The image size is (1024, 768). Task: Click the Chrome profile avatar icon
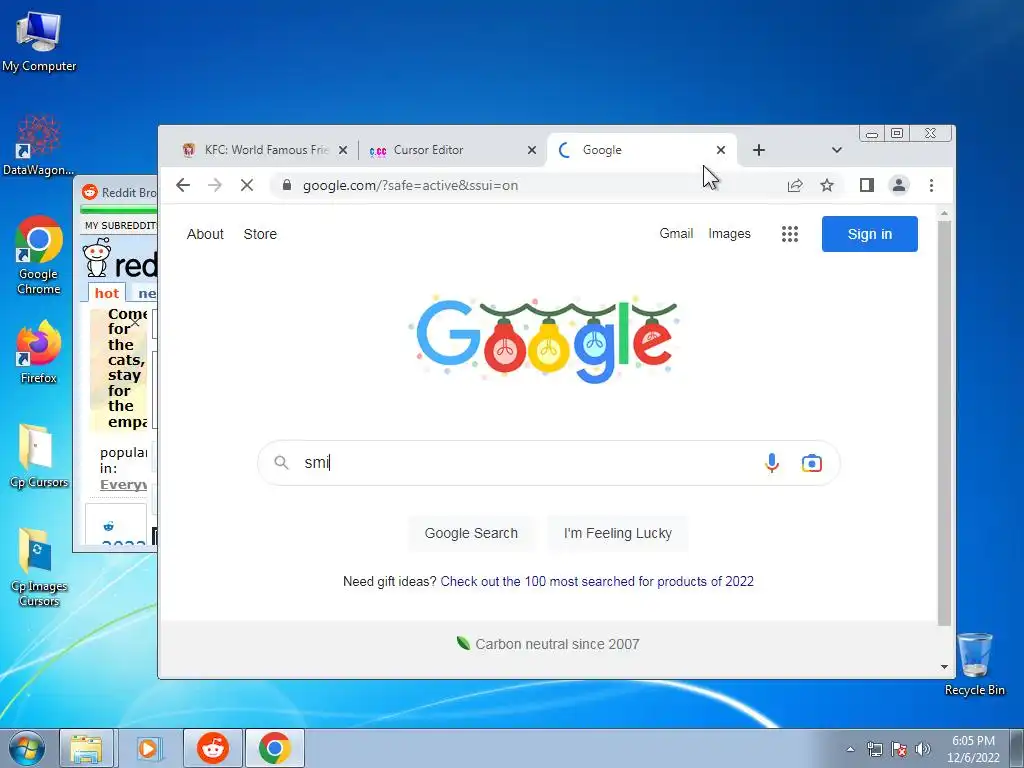point(899,185)
